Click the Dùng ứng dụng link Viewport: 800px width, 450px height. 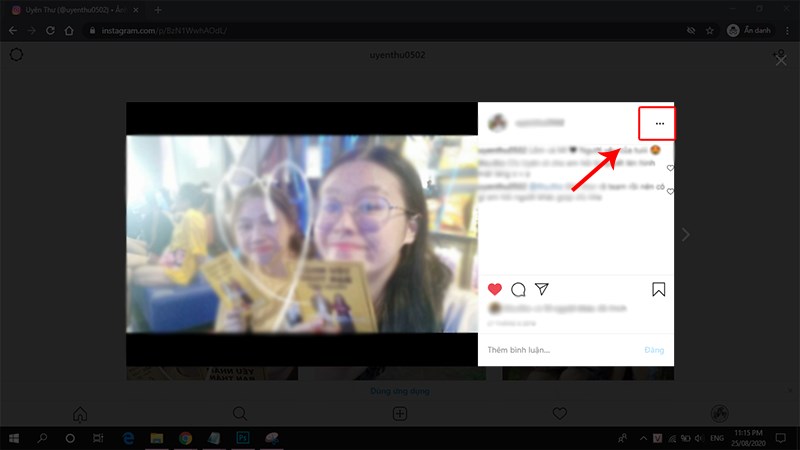point(400,391)
